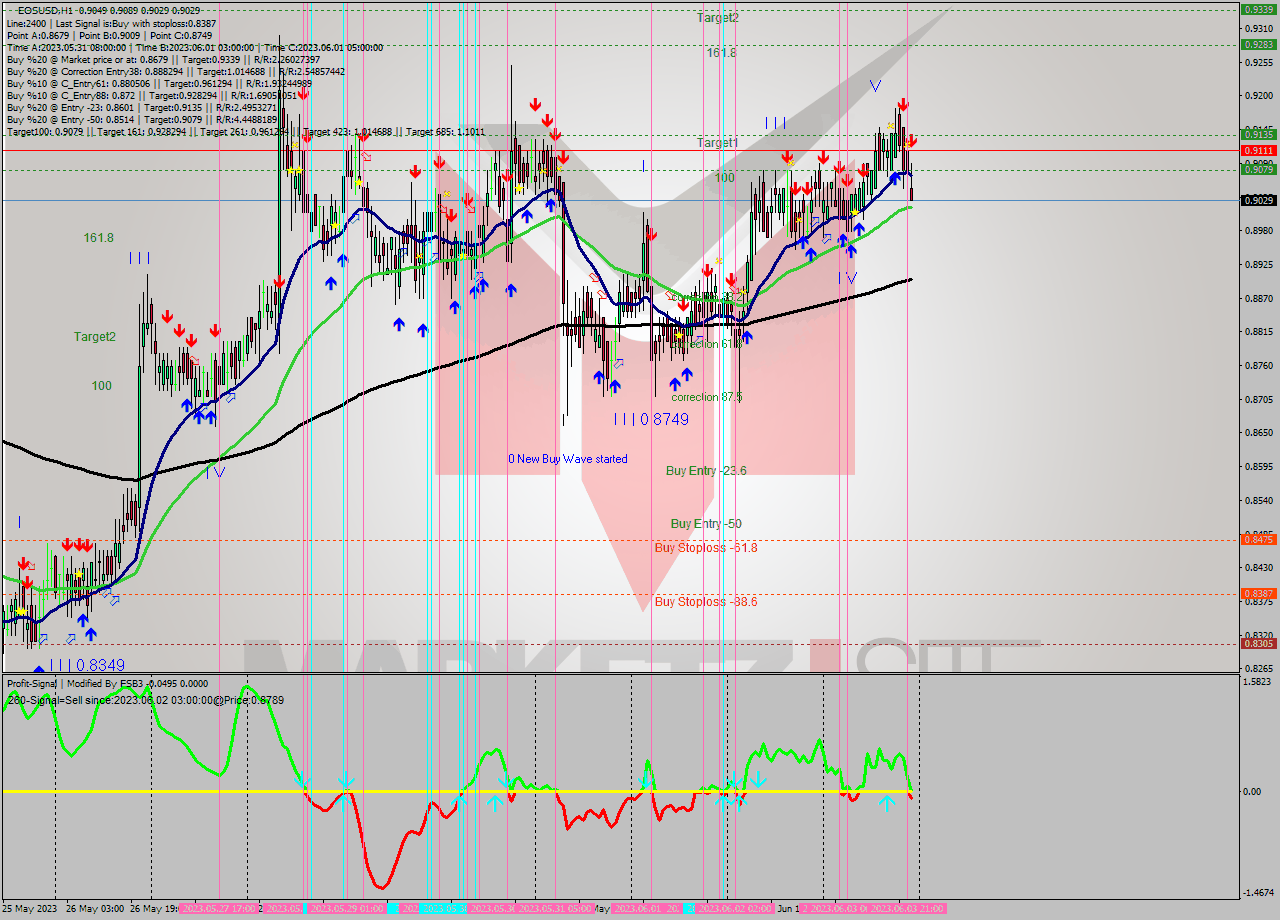
Task: Click the orange 0.8387 price label
Action: coord(1257,593)
